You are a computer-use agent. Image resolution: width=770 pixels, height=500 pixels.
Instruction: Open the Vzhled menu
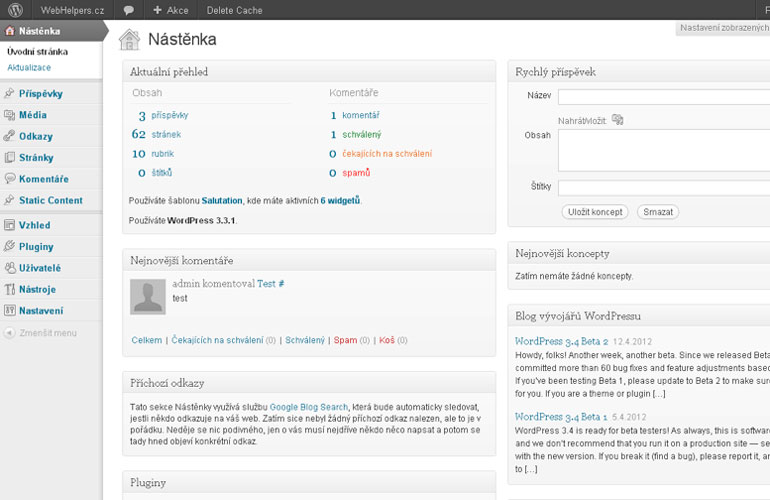point(34,225)
